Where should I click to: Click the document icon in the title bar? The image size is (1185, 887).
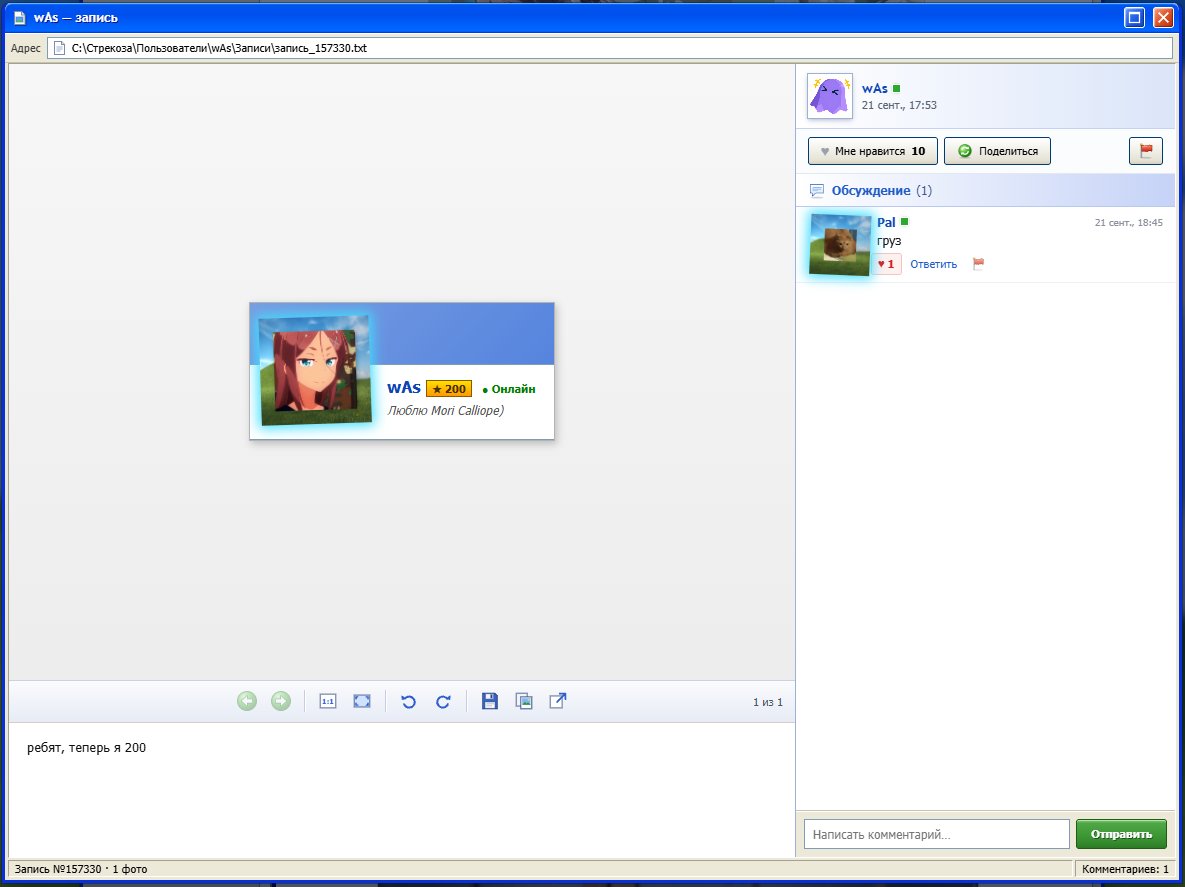point(20,17)
